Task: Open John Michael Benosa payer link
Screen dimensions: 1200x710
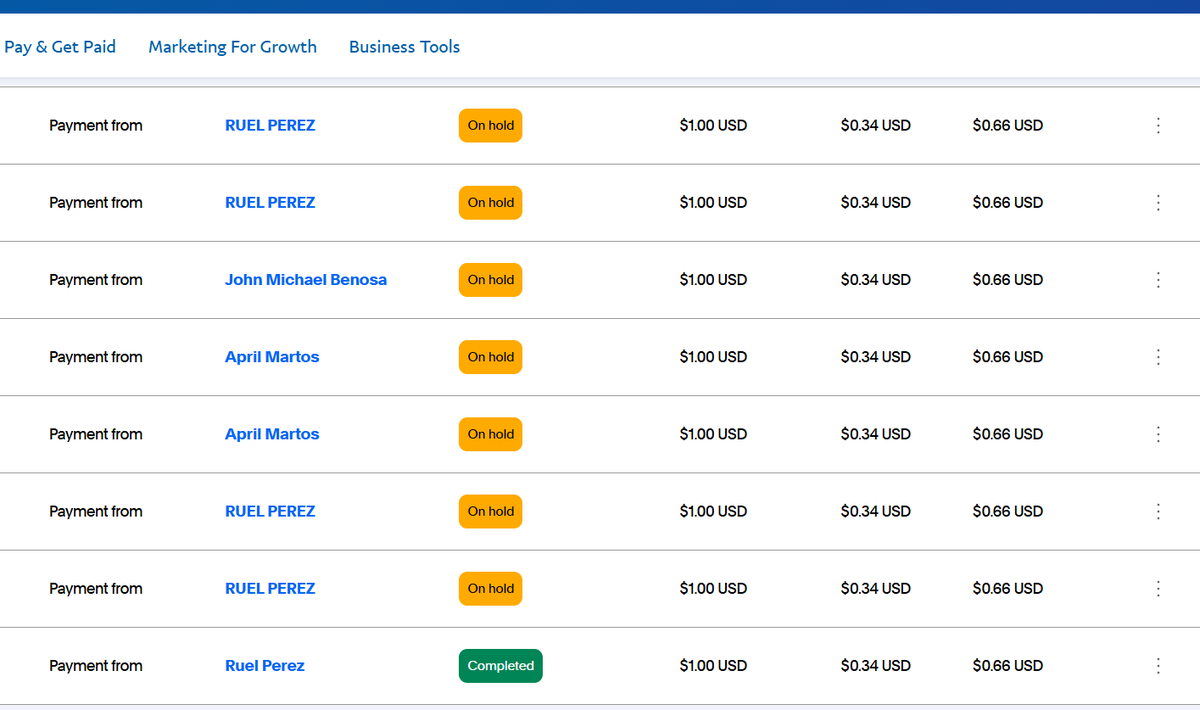Action: [x=306, y=280]
